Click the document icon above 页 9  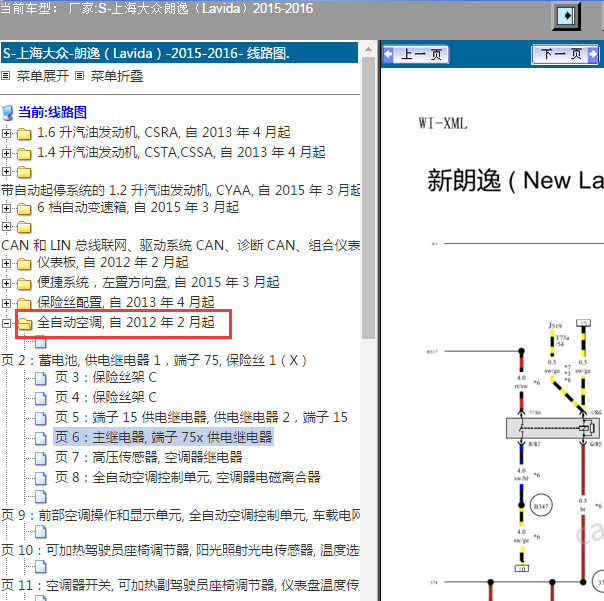(40, 497)
